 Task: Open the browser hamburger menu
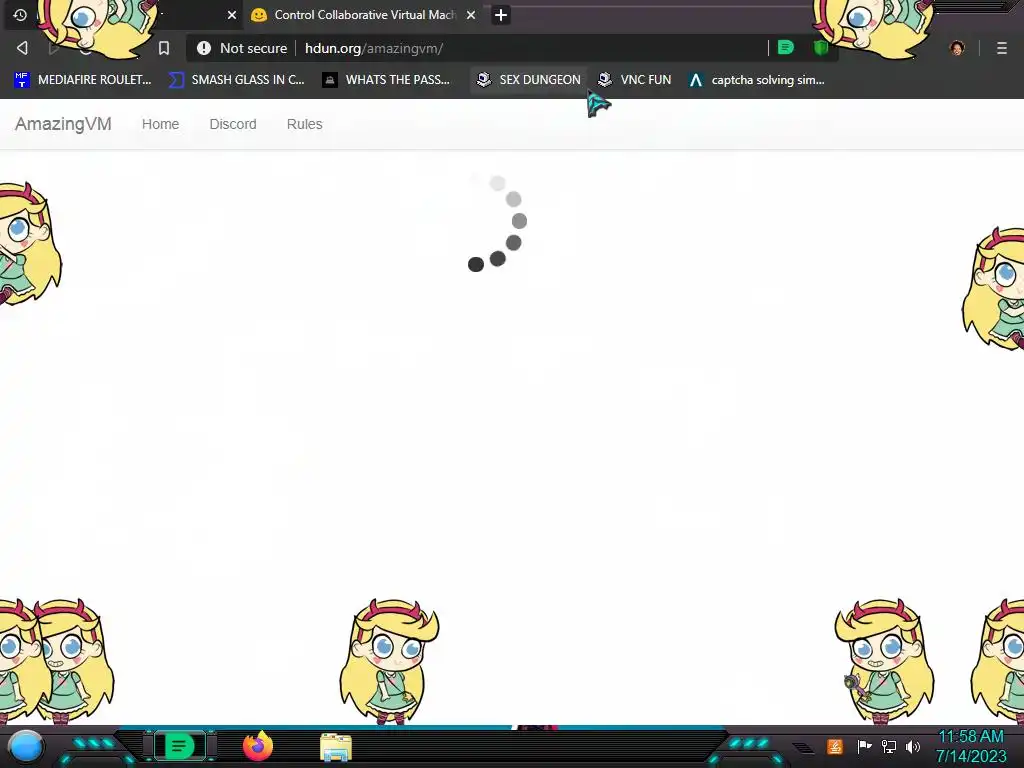tap(1002, 48)
